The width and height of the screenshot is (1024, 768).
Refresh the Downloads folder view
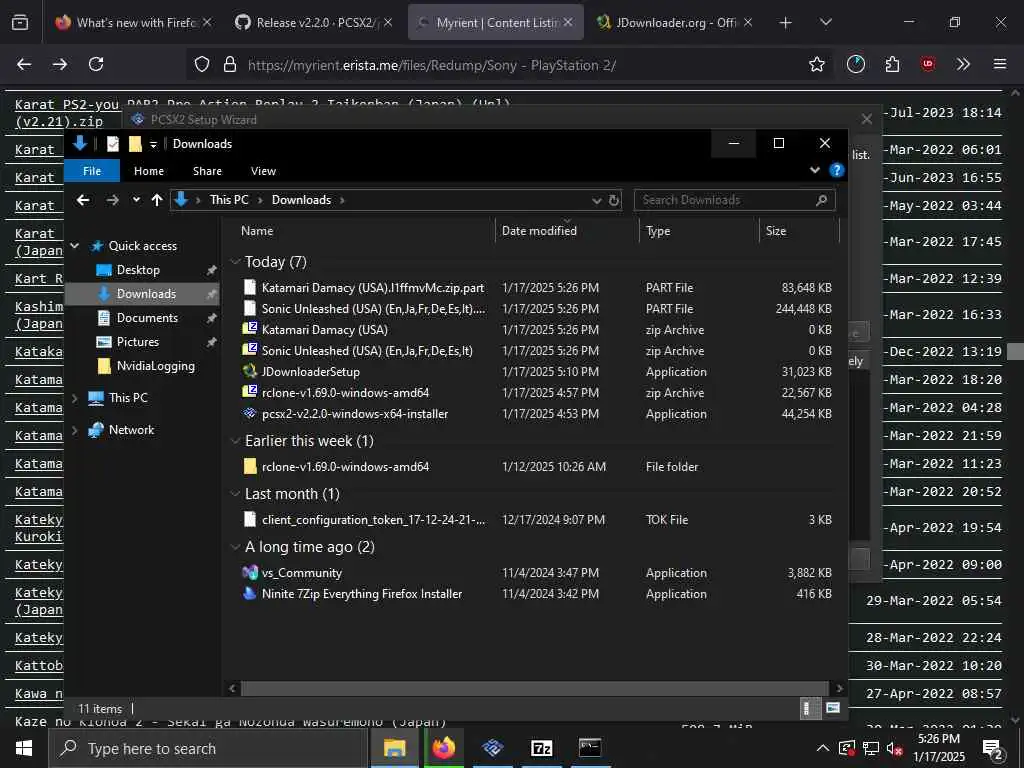[x=614, y=200]
